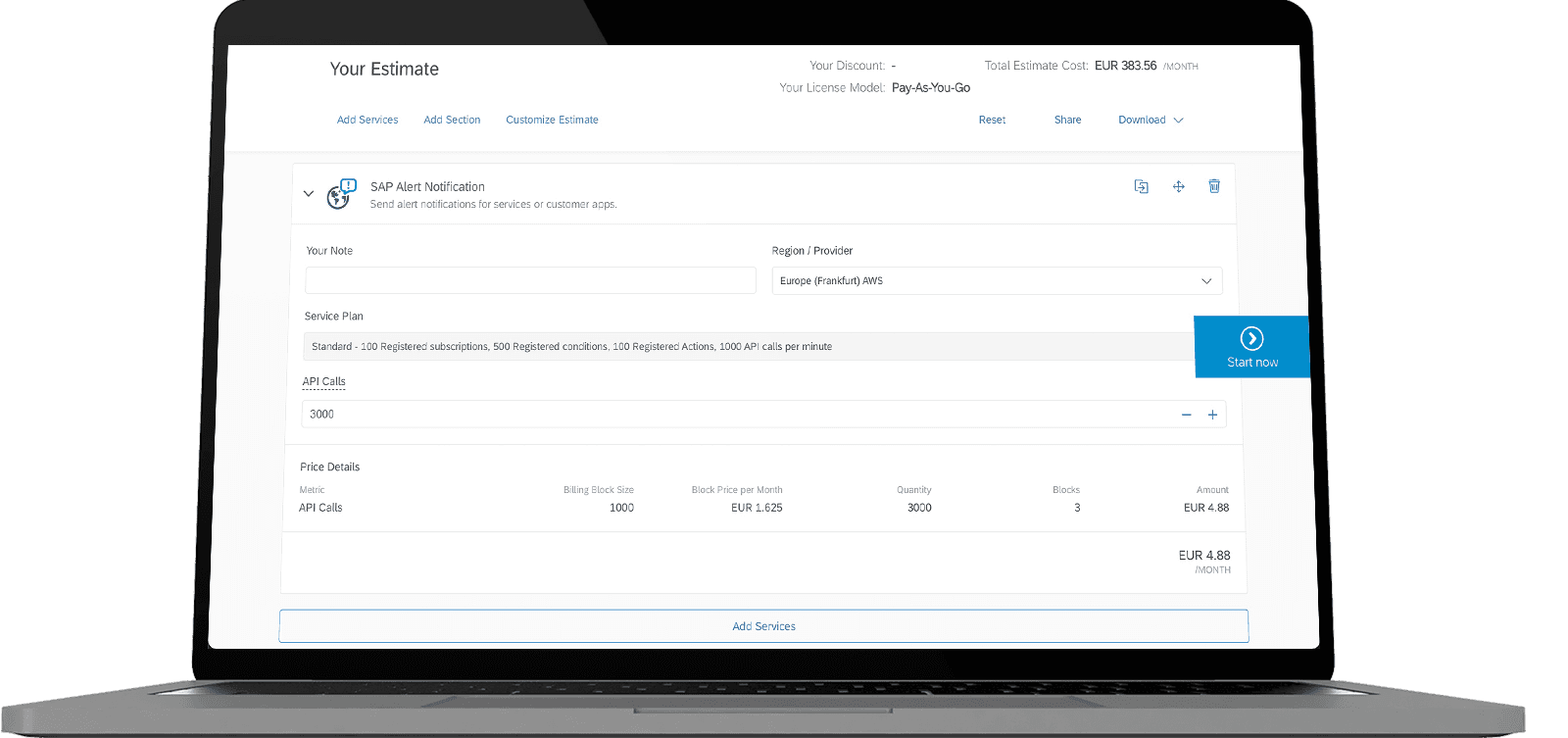Click the Add Services link at top
Viewport: 1568px width, 738px height.
coord(367,120)
